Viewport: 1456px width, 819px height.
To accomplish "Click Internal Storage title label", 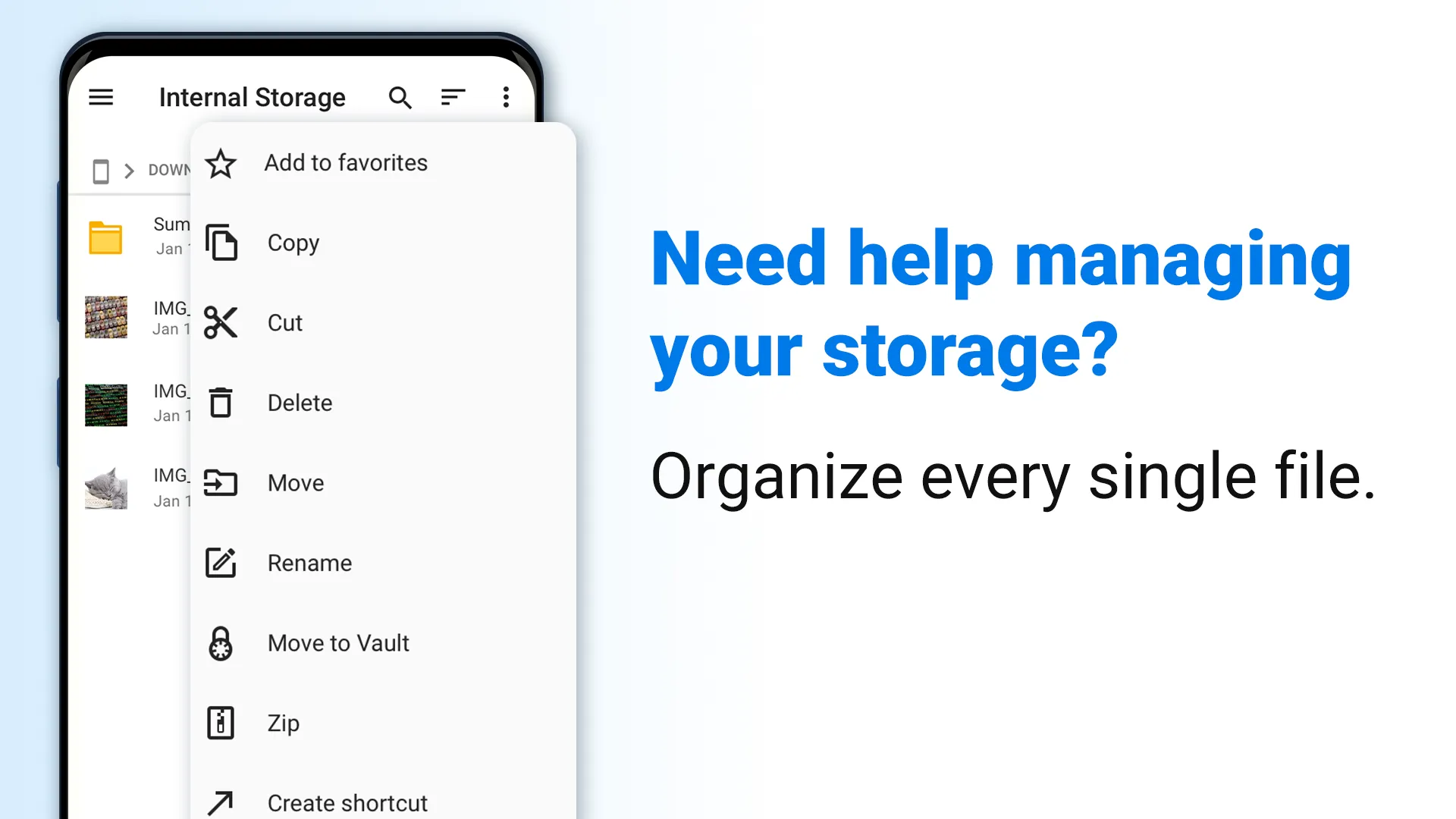I will click(x=252, y=97).
